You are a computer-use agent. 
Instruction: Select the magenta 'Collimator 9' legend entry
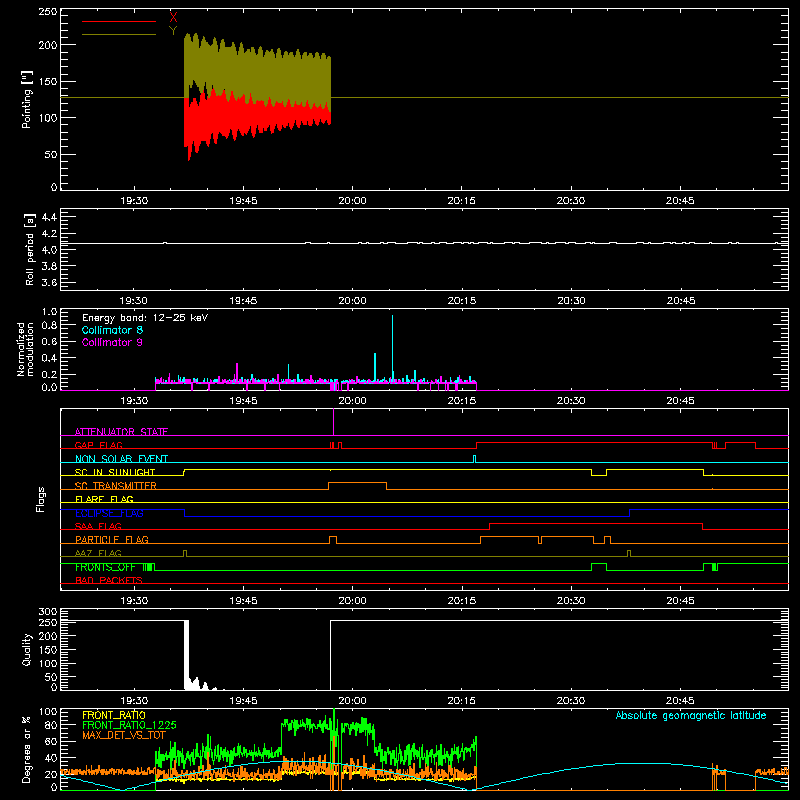(112, 342)
